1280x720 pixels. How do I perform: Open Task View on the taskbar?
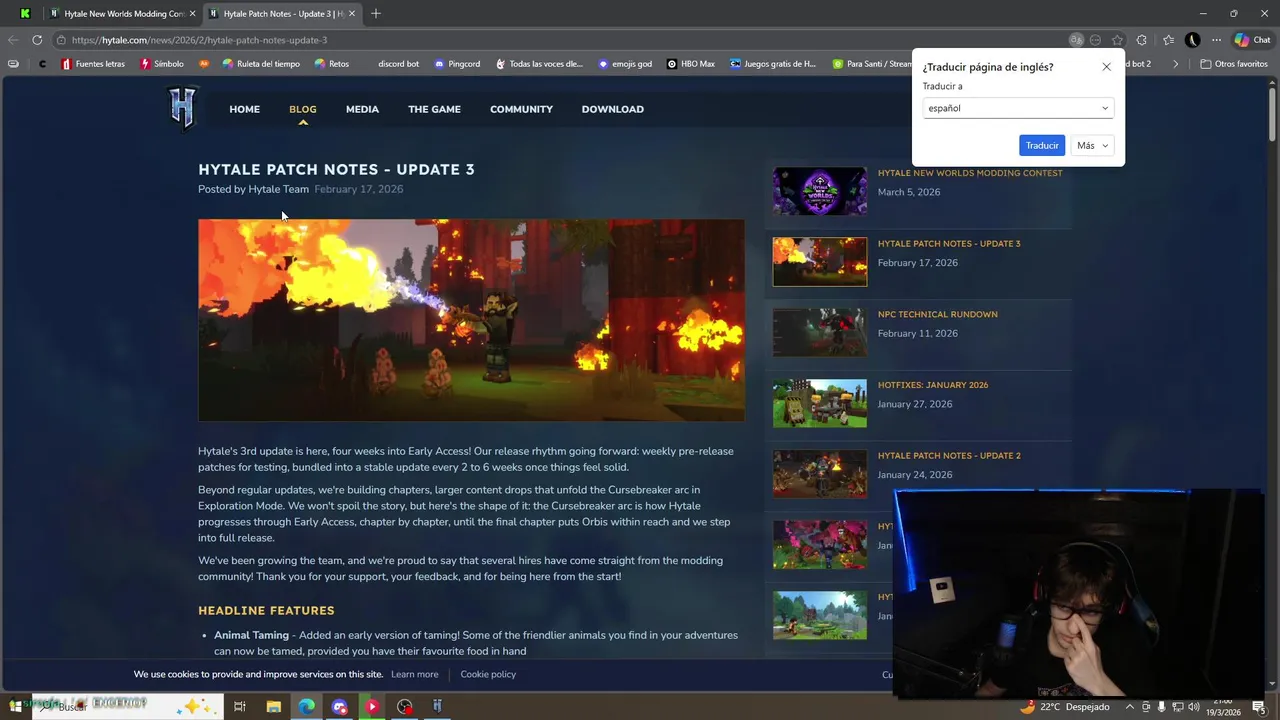pyautogui.click(x=240, y=706)
